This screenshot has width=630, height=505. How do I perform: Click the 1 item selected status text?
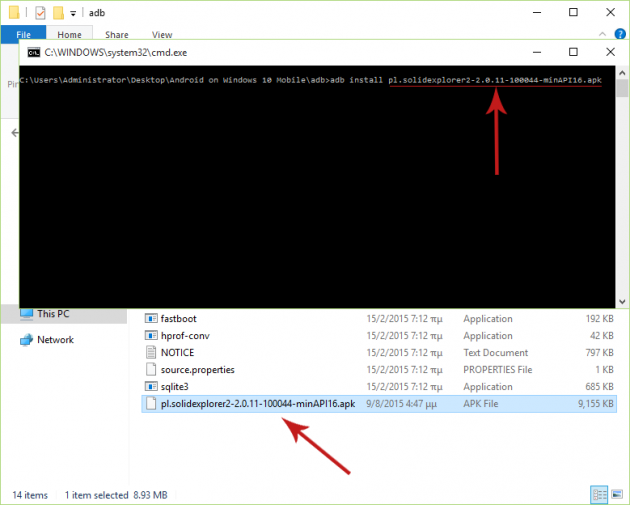click(96, 495)
